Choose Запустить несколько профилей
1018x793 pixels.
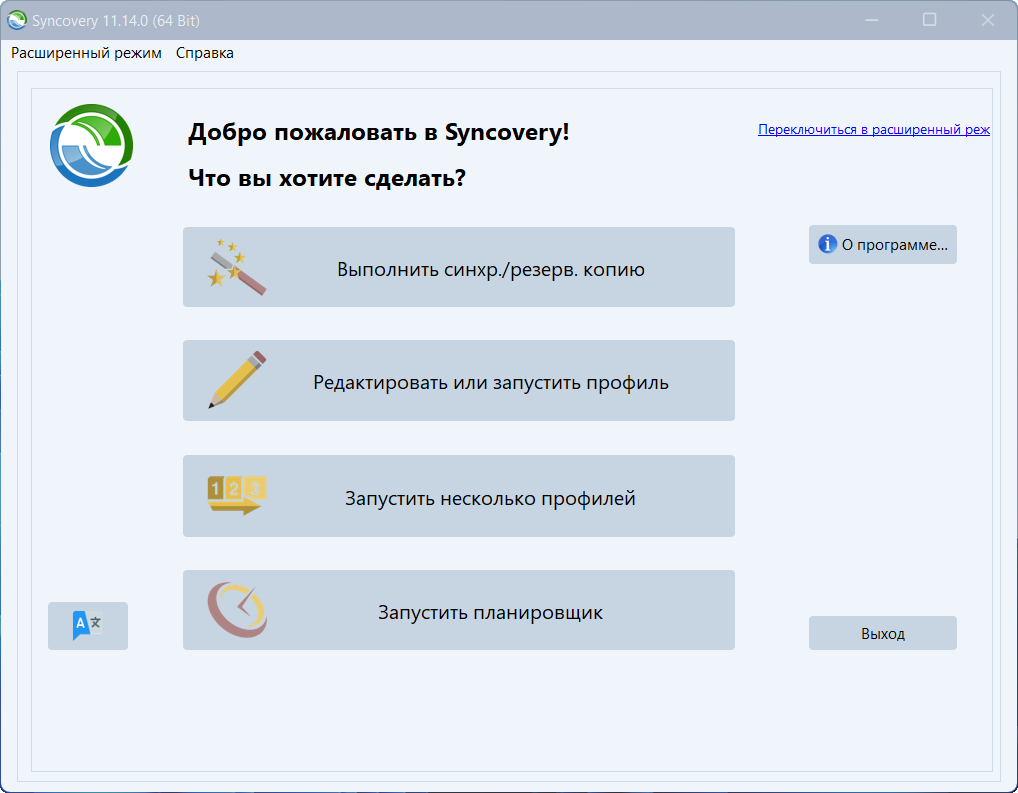[458, 496]
